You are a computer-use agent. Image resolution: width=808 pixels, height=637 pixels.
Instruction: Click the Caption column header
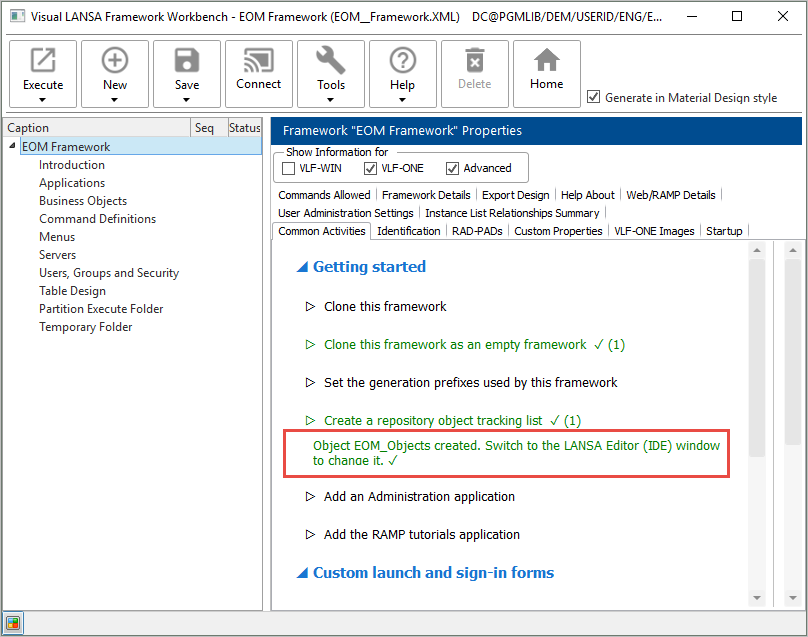click(x=97, y=128)
